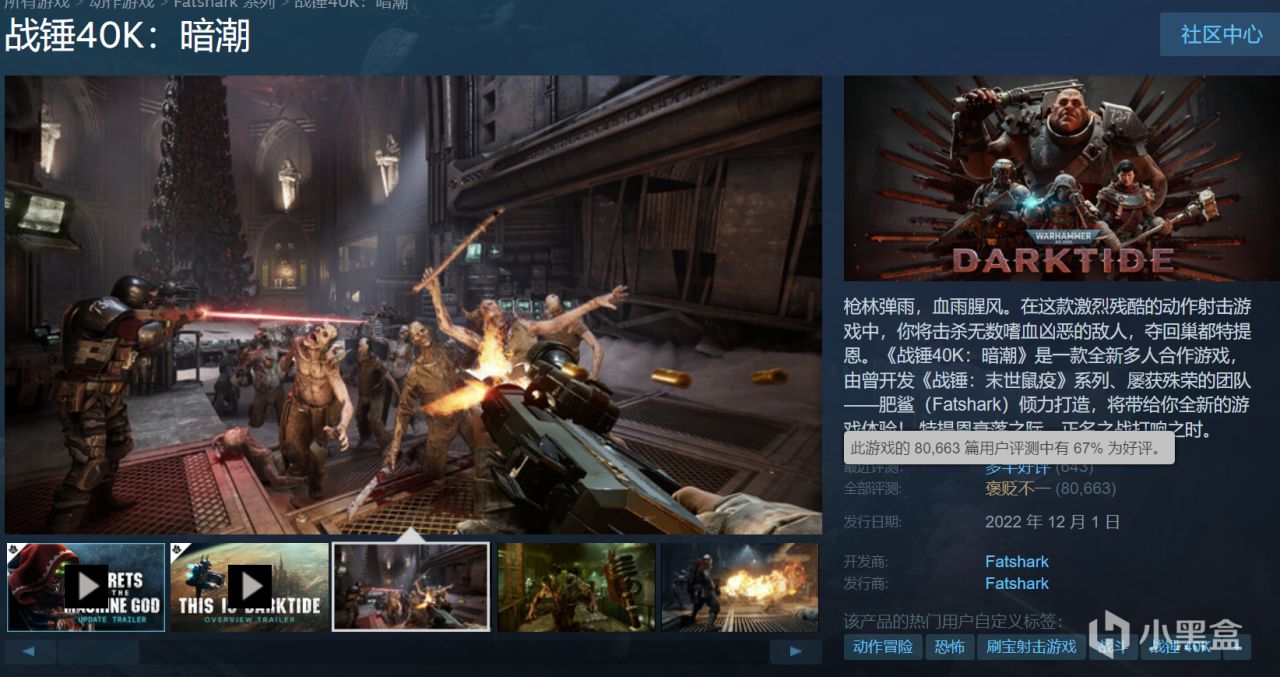Play the This Is Darktide overview trailer
The height and width of the screenshot is (677, 1280).
(249, 587)
